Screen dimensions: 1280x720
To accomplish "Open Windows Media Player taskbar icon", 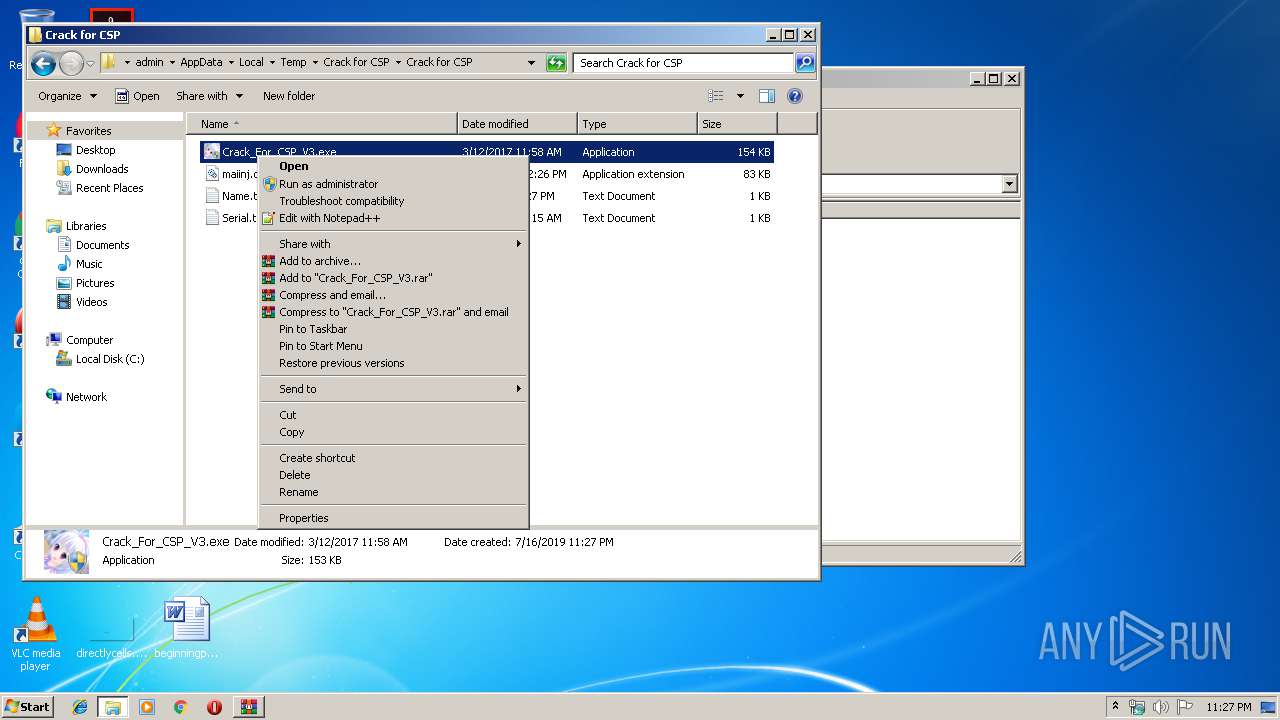I will [147, 707].
